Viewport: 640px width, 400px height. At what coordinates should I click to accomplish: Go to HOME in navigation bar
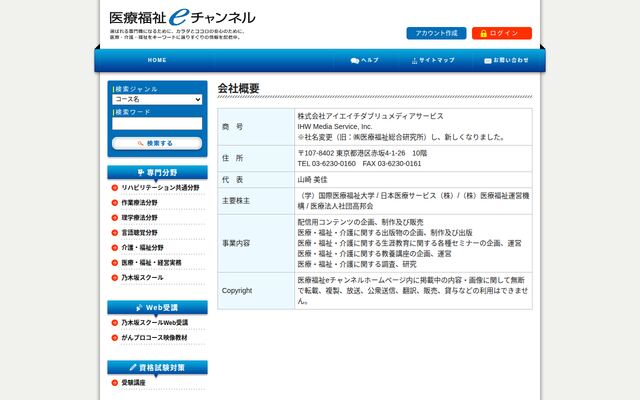click(x=157, y=60)
